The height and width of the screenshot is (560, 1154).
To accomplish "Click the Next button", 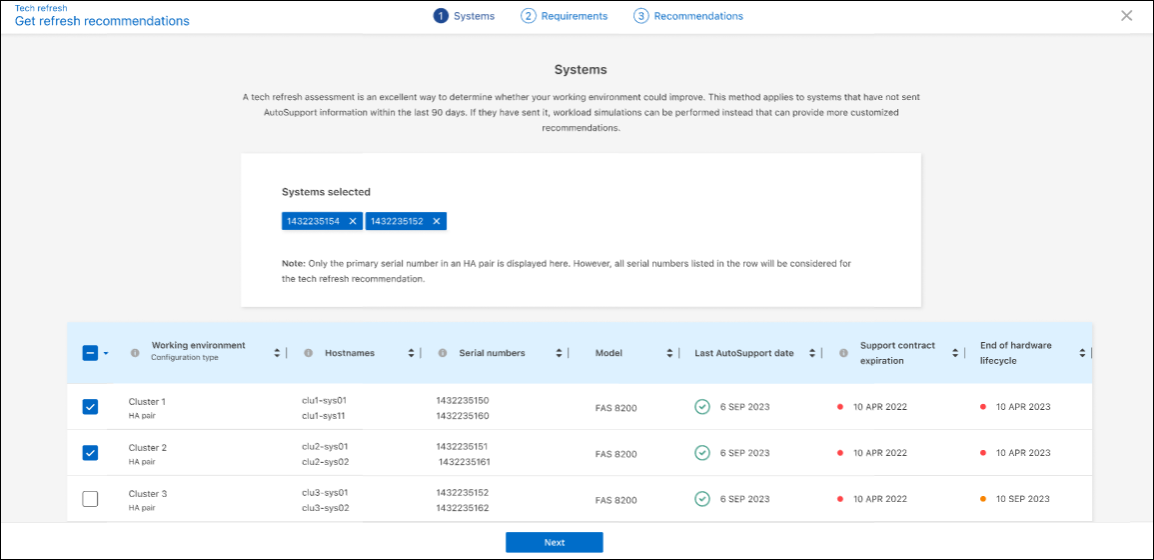I will point(554,542).
